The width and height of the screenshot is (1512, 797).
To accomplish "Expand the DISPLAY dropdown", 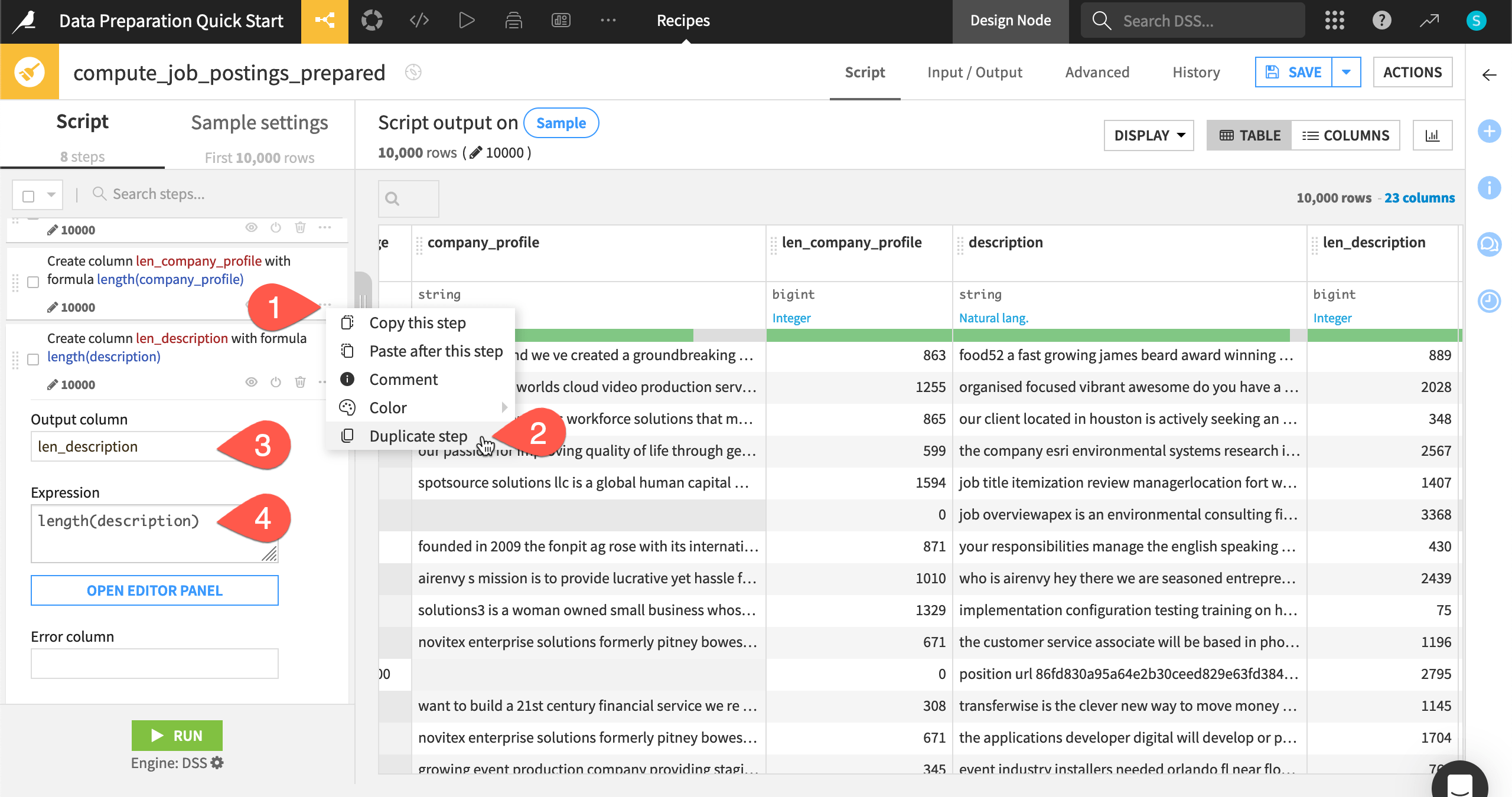I will tap(1149, 135).
